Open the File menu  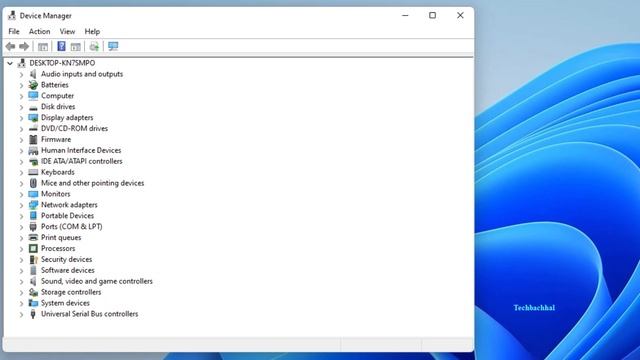click(14, 31)
